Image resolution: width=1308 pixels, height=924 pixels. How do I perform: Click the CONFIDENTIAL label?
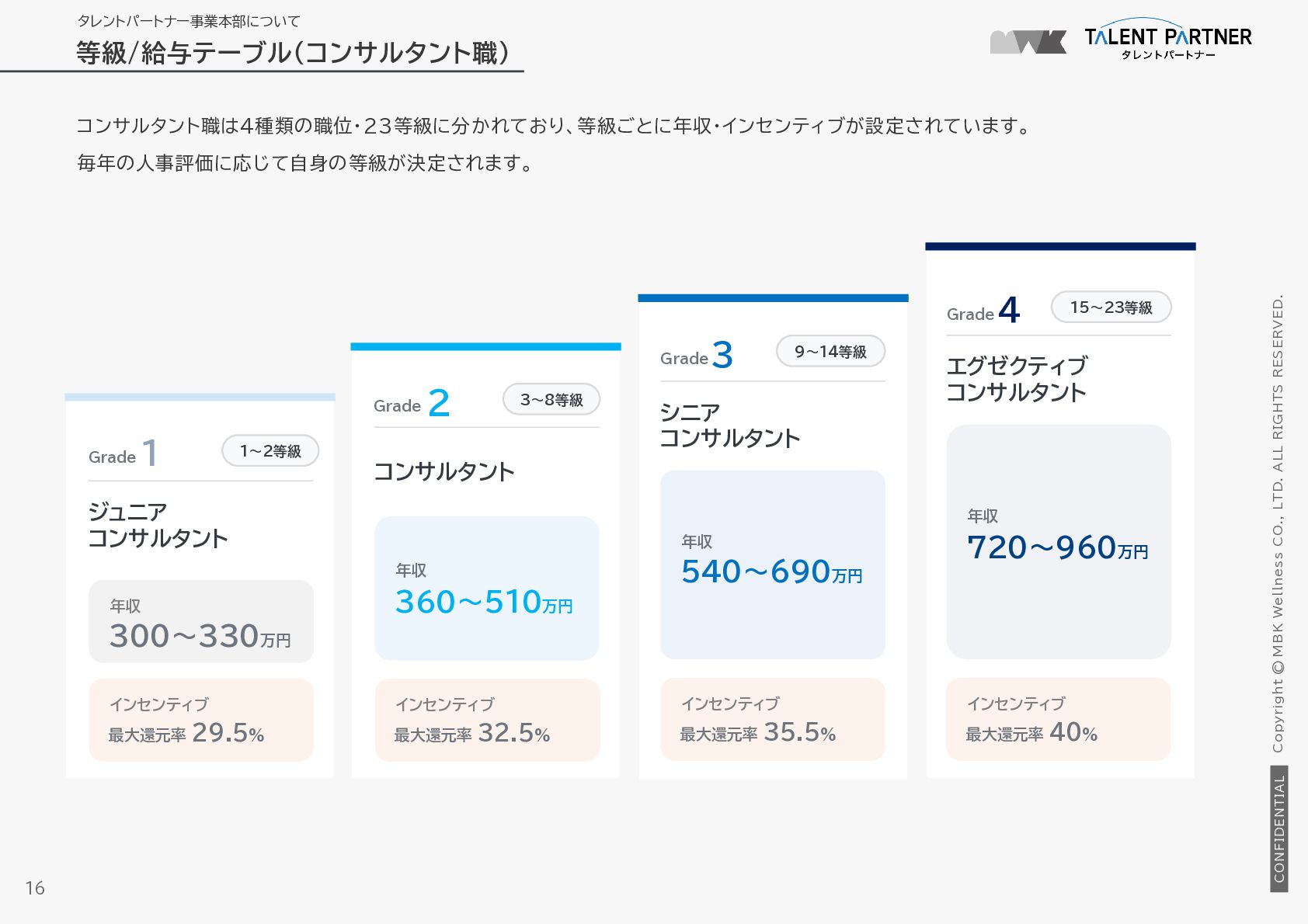pyautogui.click(x=1278, y=828)
